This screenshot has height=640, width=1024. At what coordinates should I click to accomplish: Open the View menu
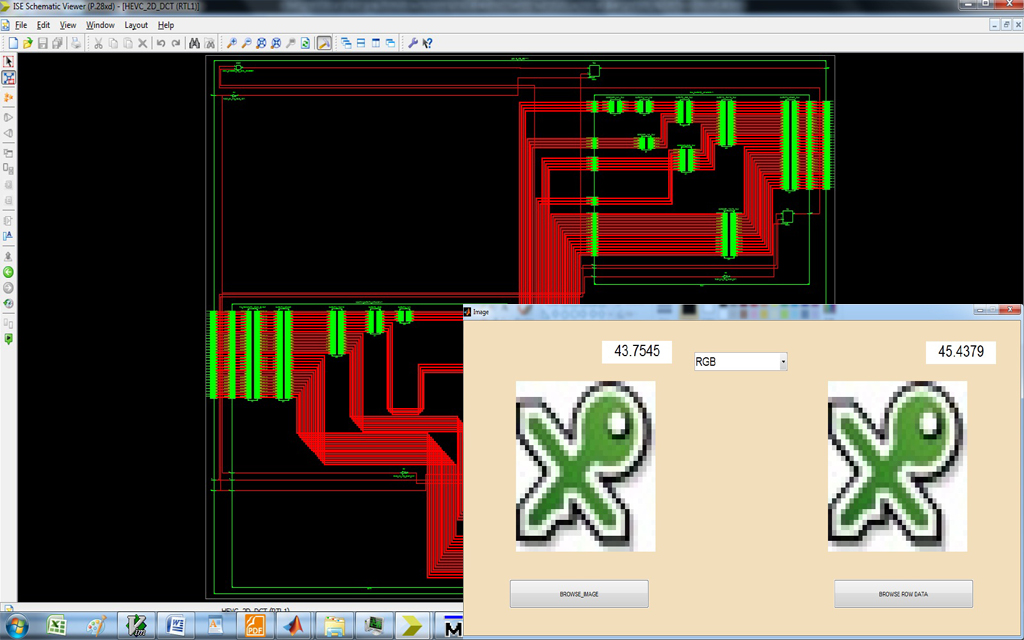(x=68, y=25)
